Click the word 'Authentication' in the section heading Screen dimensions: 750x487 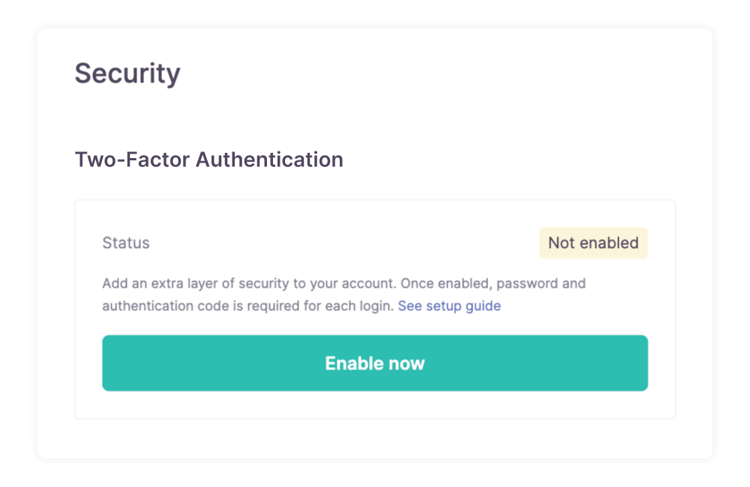click(x=268, y=159)
